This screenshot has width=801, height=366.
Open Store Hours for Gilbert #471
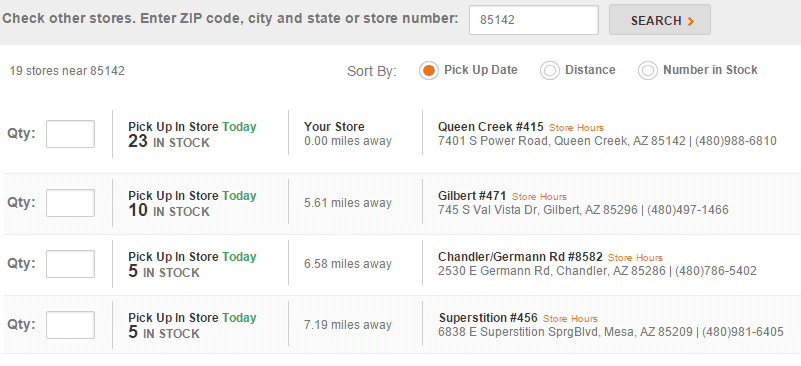[539, 197]
